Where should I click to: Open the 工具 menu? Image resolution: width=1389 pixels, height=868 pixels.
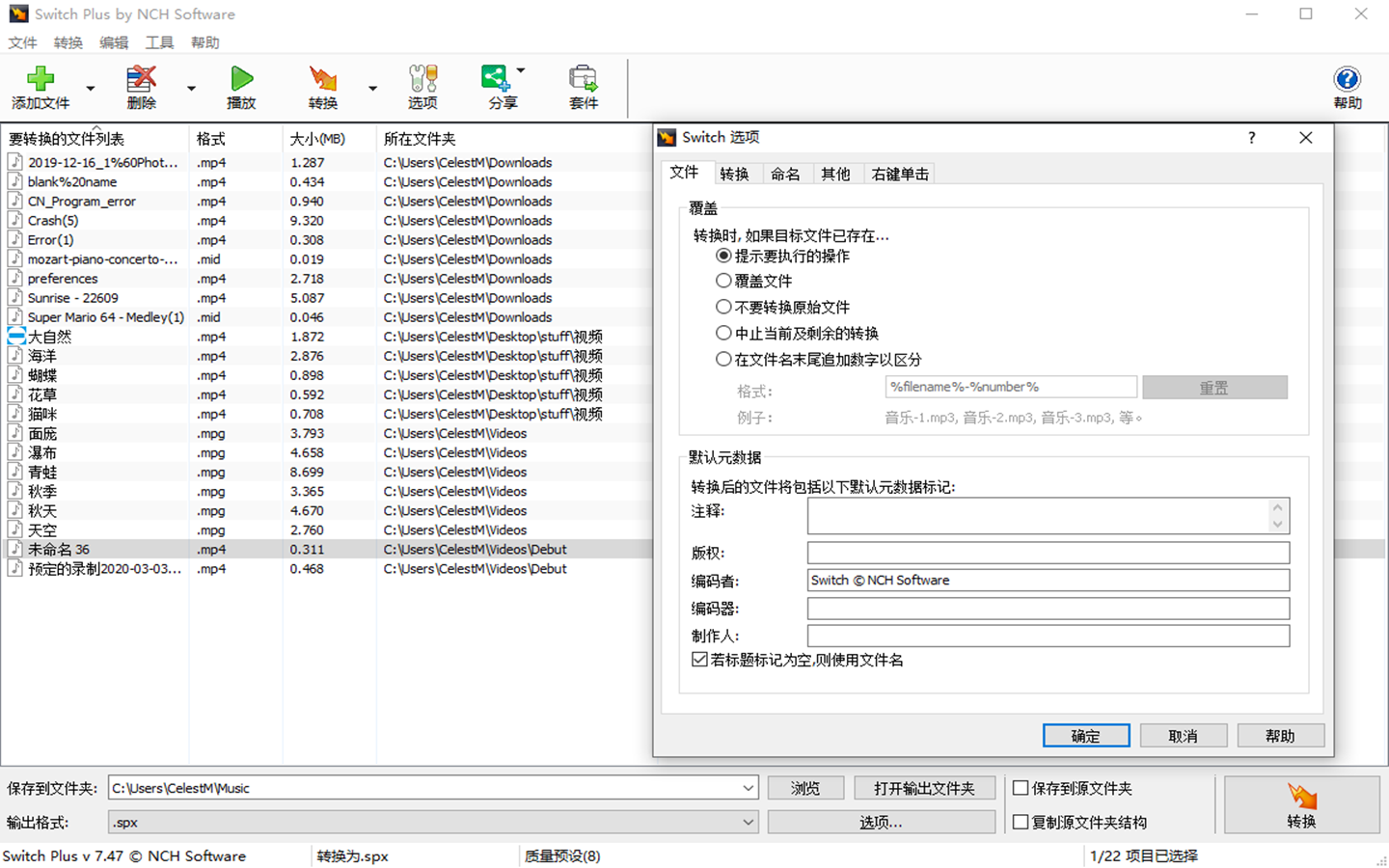(159, 42)
